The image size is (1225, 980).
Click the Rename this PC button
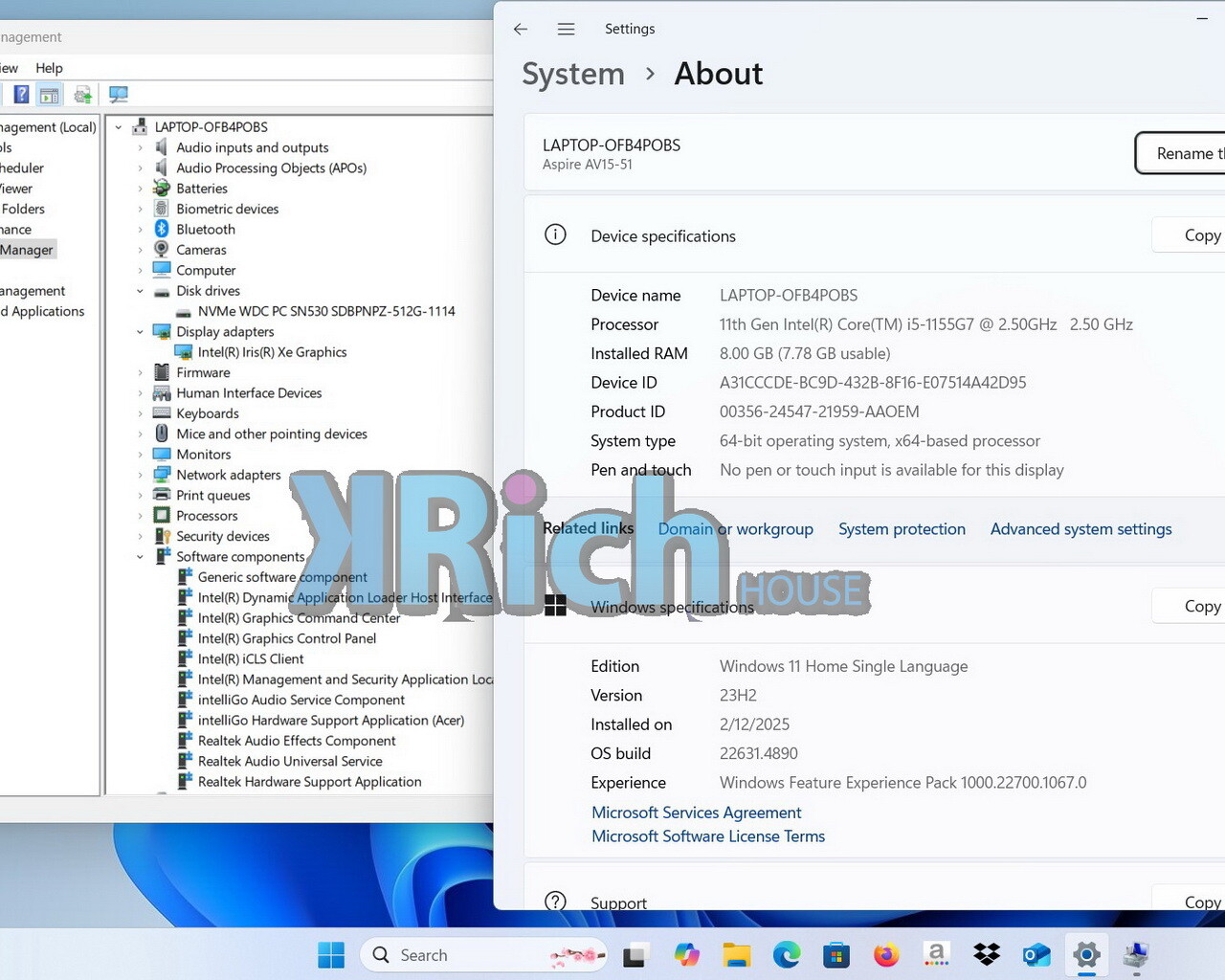pos(1181,153)
